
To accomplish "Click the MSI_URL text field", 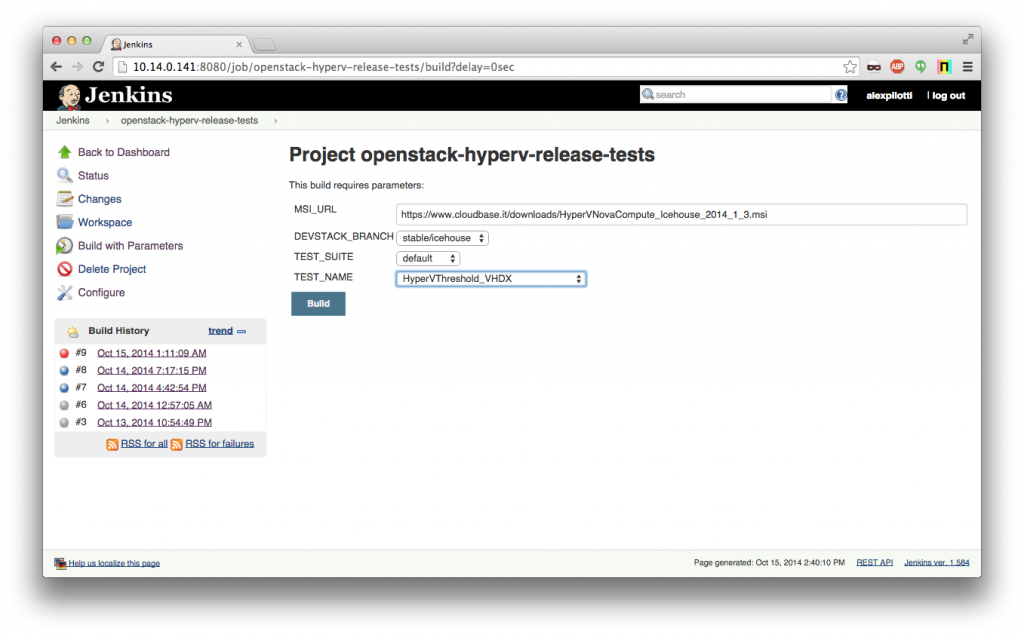I will pyautogui.click(x=681, y=214).
